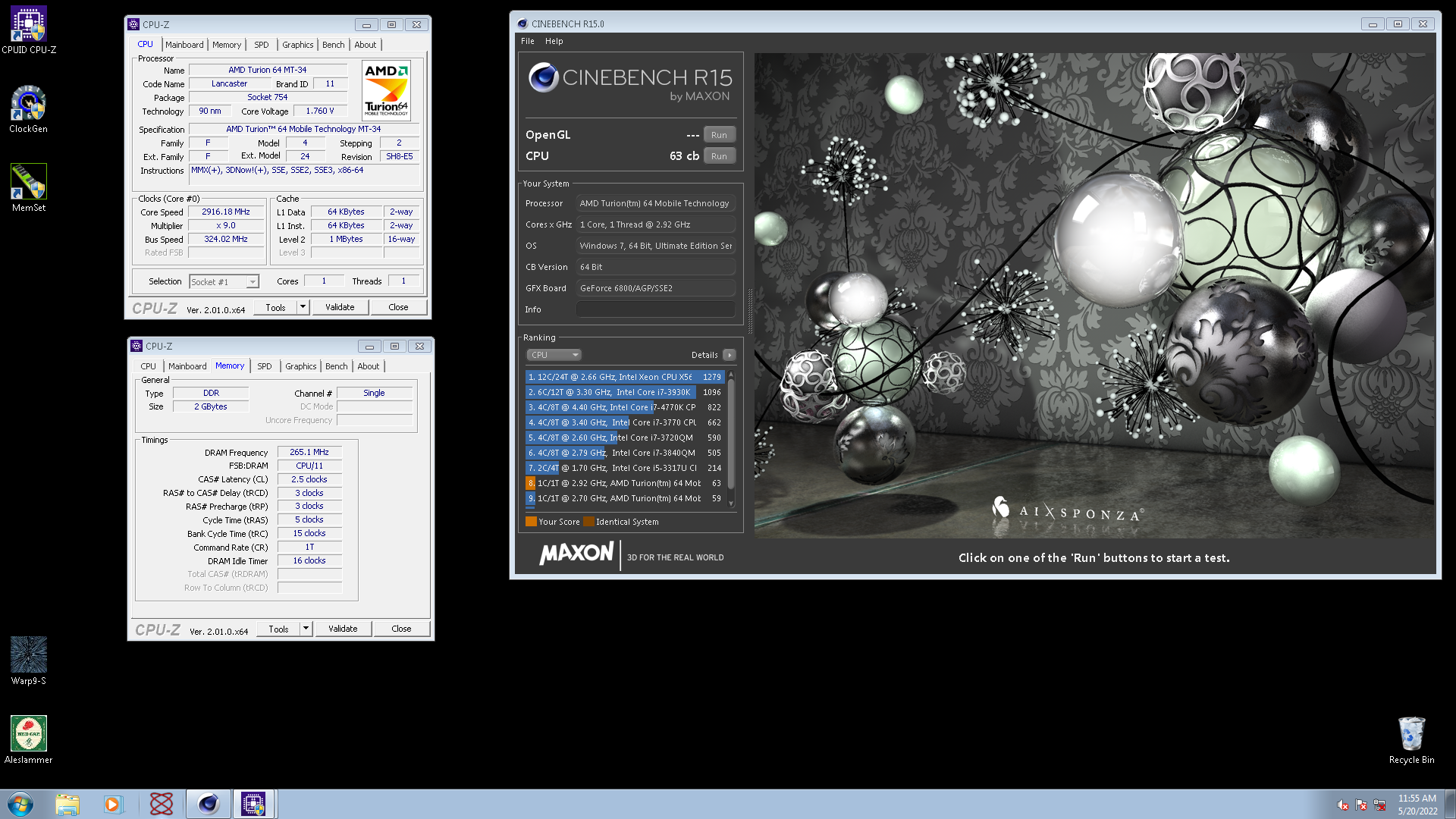Viewport: 1456px width, 819px height.
Task: Click the Processor field AMD Turion(tm) 64
Action: 656,203
